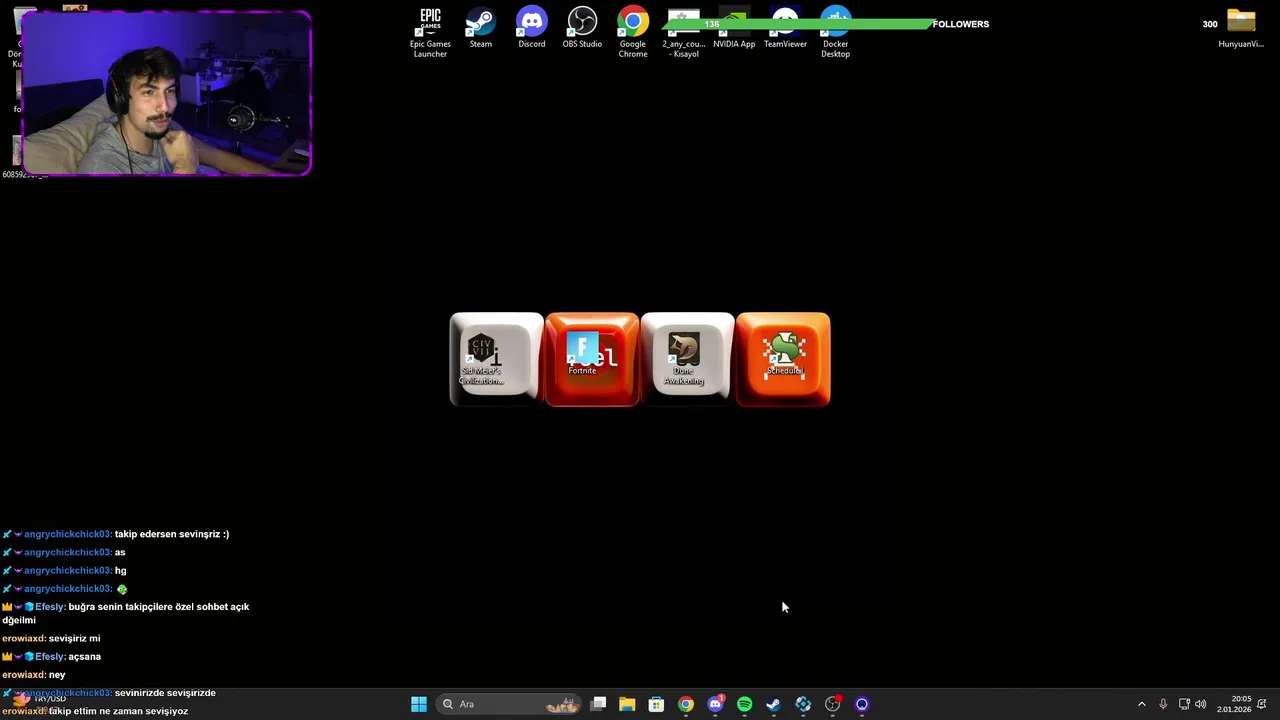The height and width of the screenshot is (720, 1280).
Task: Open the Docker Desktop shortcut
Action: click(x=836, y=32)
